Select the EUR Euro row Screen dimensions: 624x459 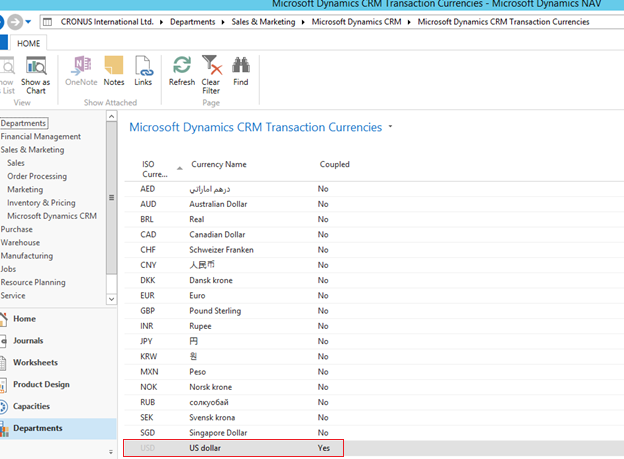click(374, 296)
